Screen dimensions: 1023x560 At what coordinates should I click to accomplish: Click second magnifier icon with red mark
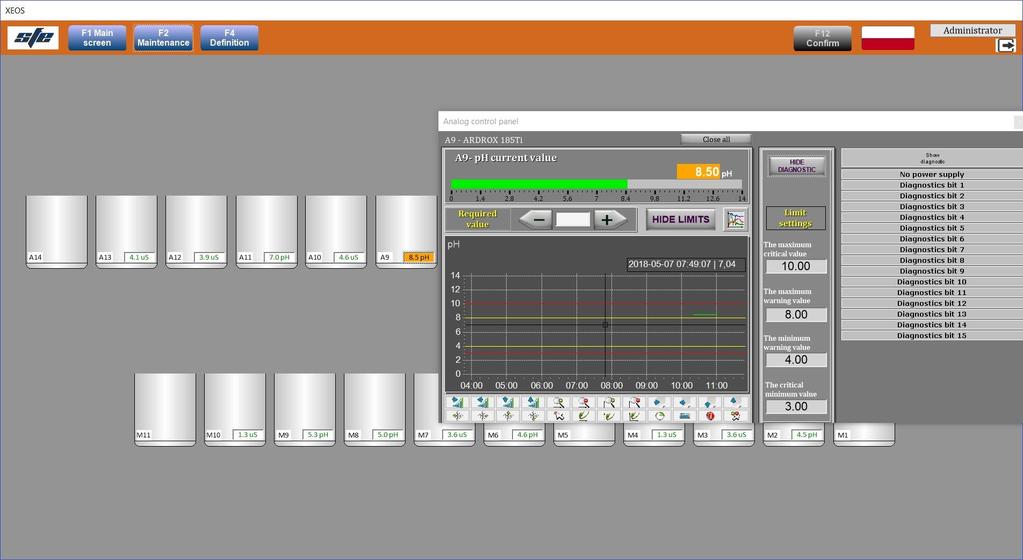coord(583,402)
